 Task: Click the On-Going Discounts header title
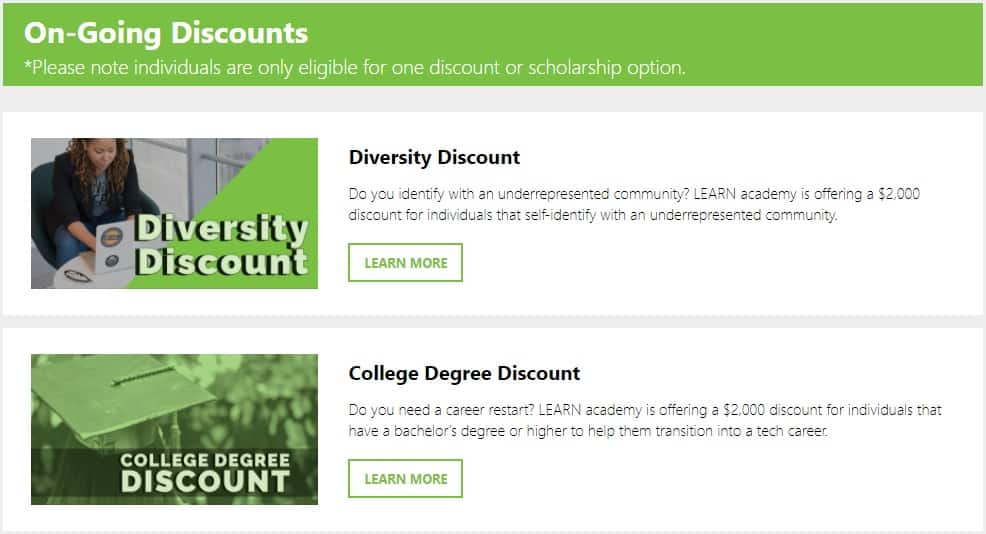(x=166, y=33)
